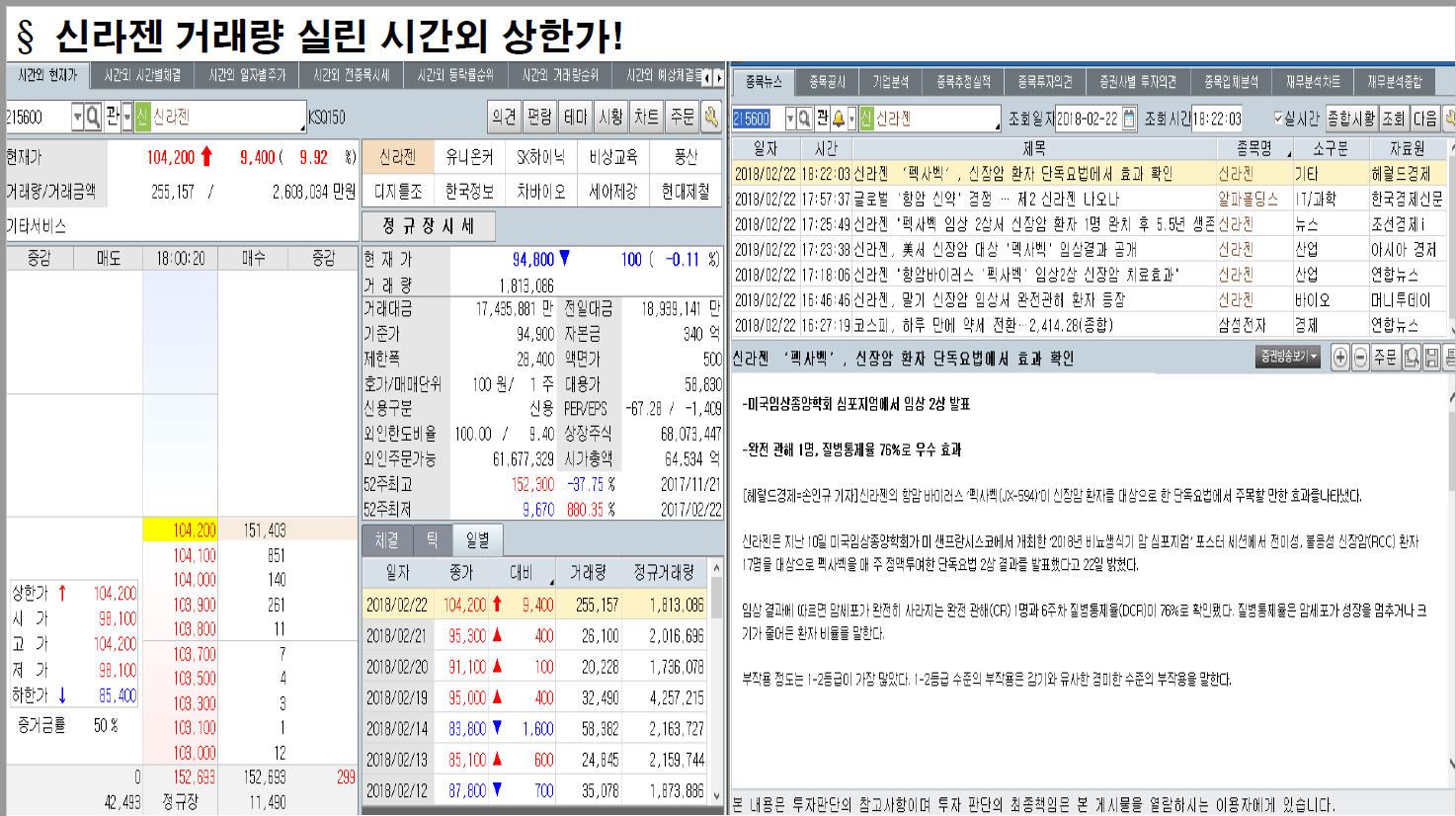This screenshot has height=816, width=1456.
Task: Select SK하이닉 from the stock grid
Action: pos(541,157)
